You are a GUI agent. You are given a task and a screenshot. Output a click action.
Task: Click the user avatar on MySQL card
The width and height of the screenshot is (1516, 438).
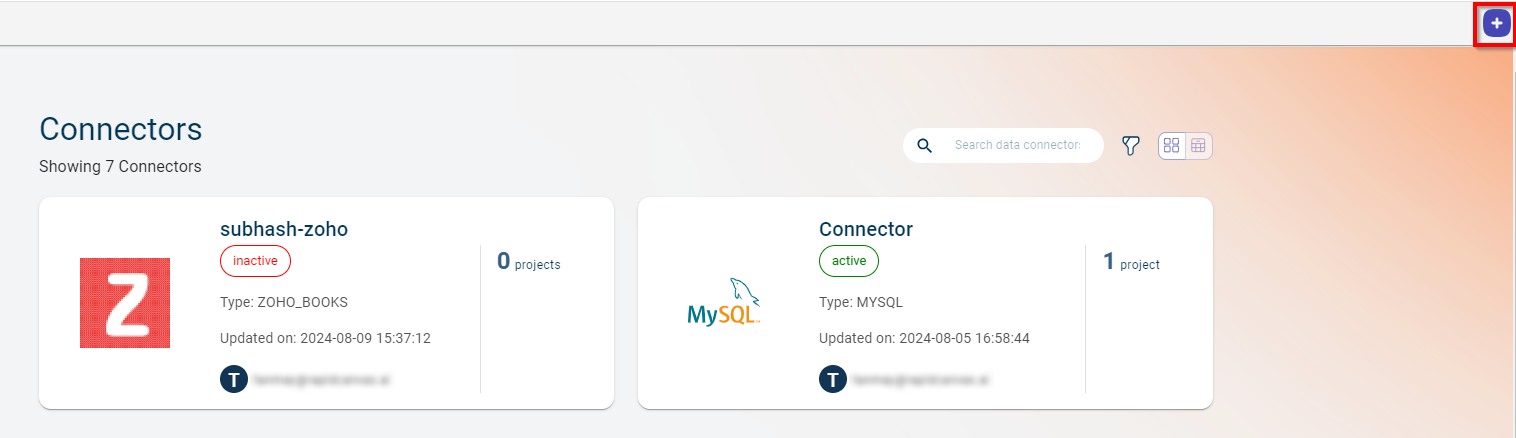(832, 379)
